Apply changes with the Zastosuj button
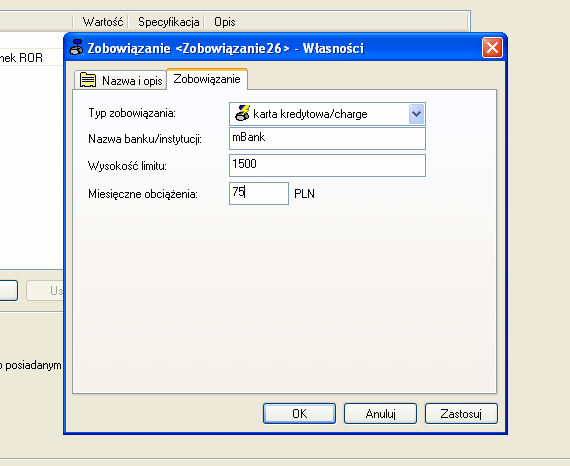 point(461,413)
